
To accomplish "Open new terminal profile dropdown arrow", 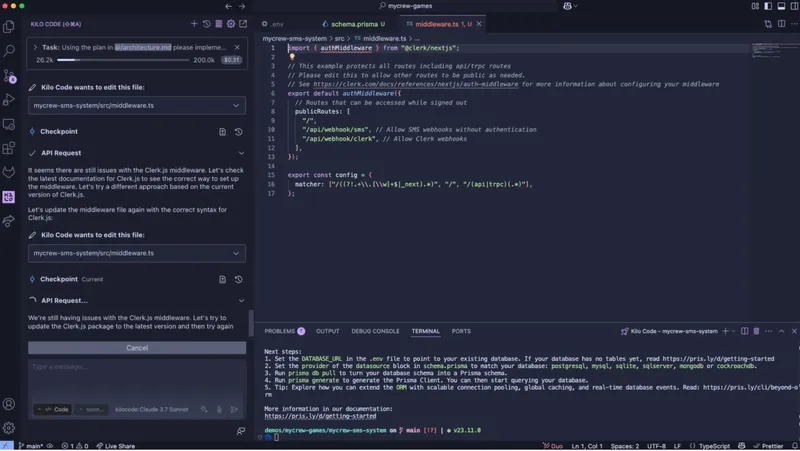I will pos(734,331).
